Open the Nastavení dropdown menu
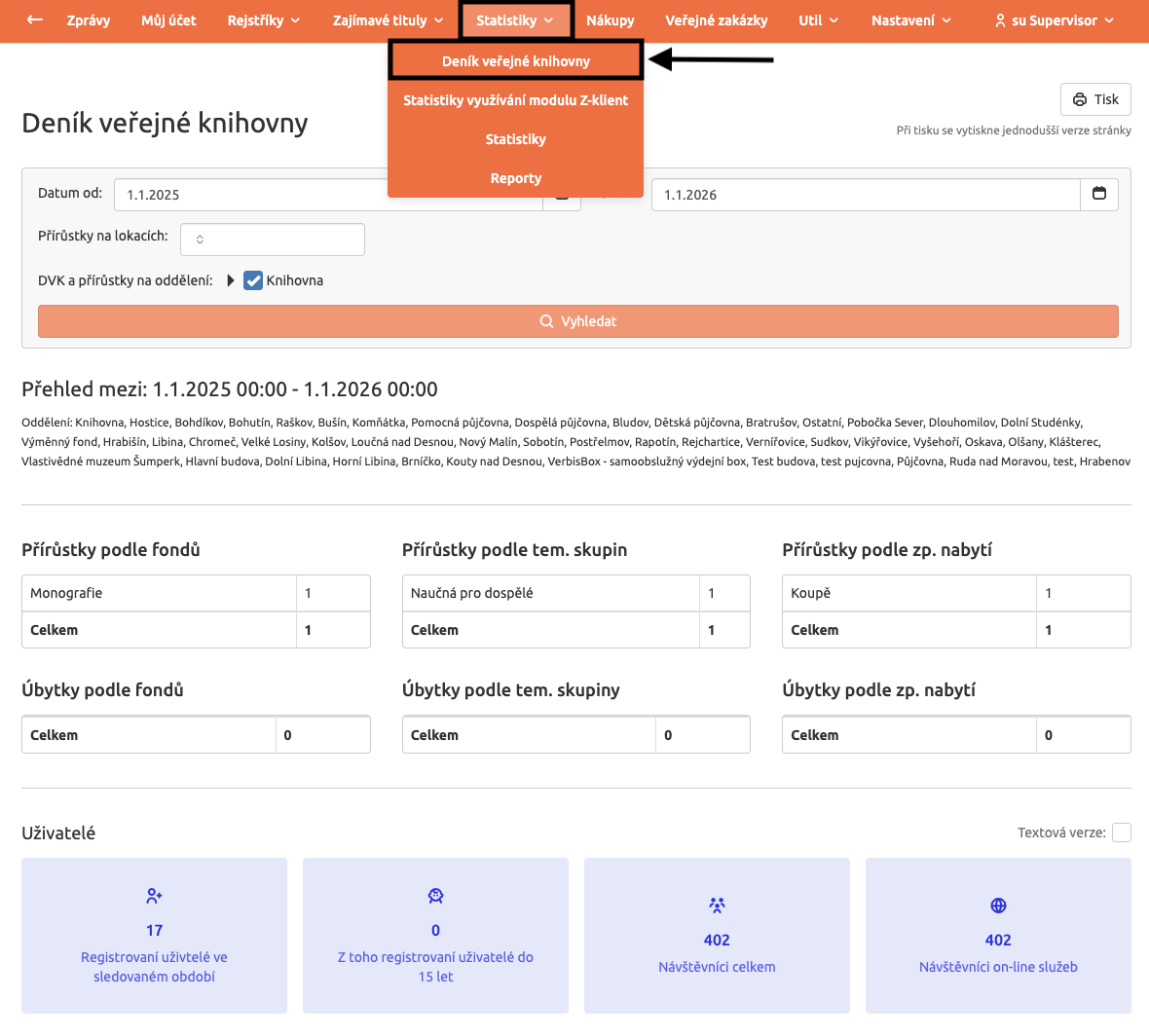Screen dimensions: 1149x1036 tap(910, 20)
